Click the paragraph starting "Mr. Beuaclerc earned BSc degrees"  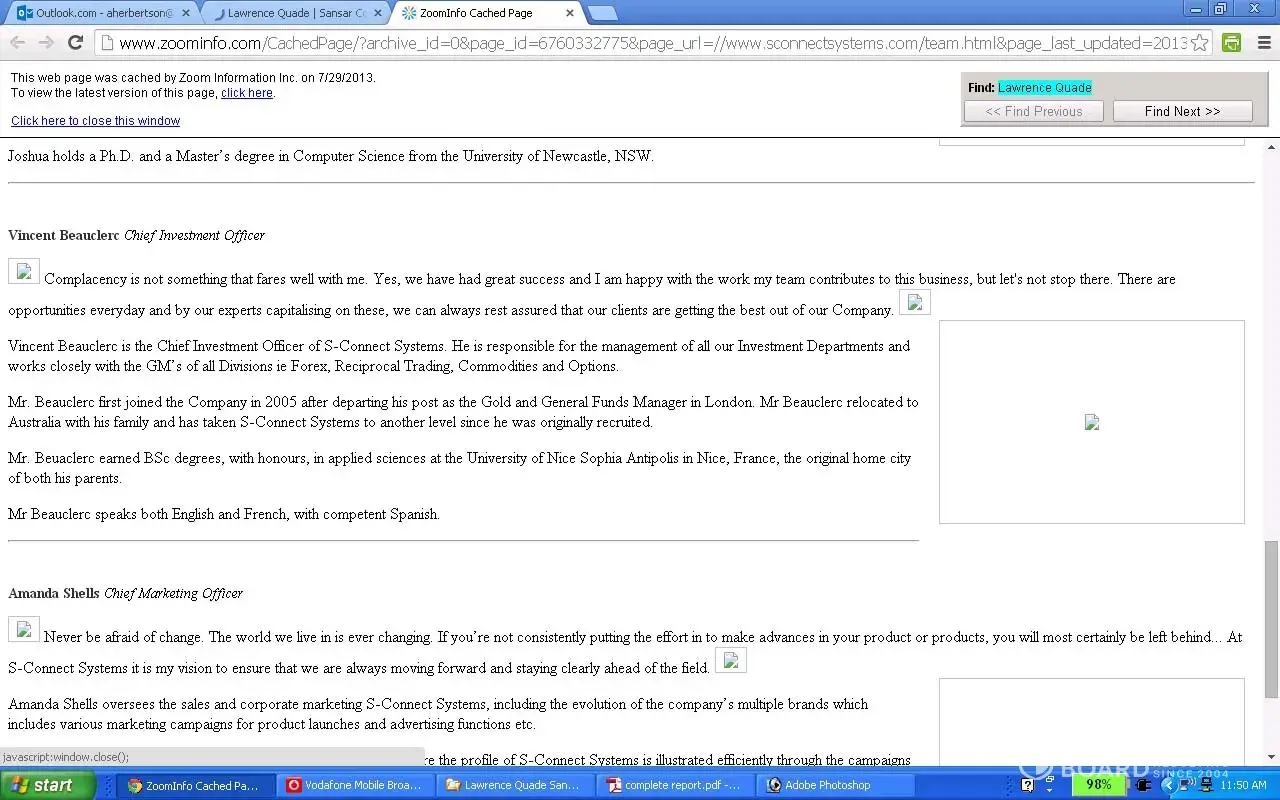(460, 468)
